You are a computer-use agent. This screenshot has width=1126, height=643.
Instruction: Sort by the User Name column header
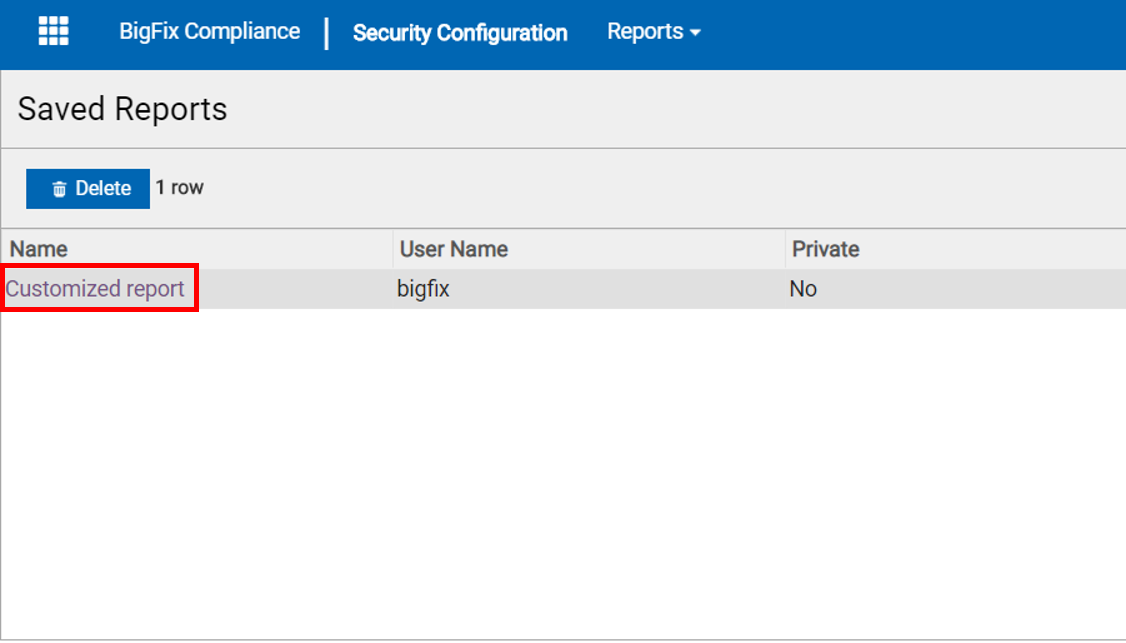pyautogui.click(x=454, y=249)
